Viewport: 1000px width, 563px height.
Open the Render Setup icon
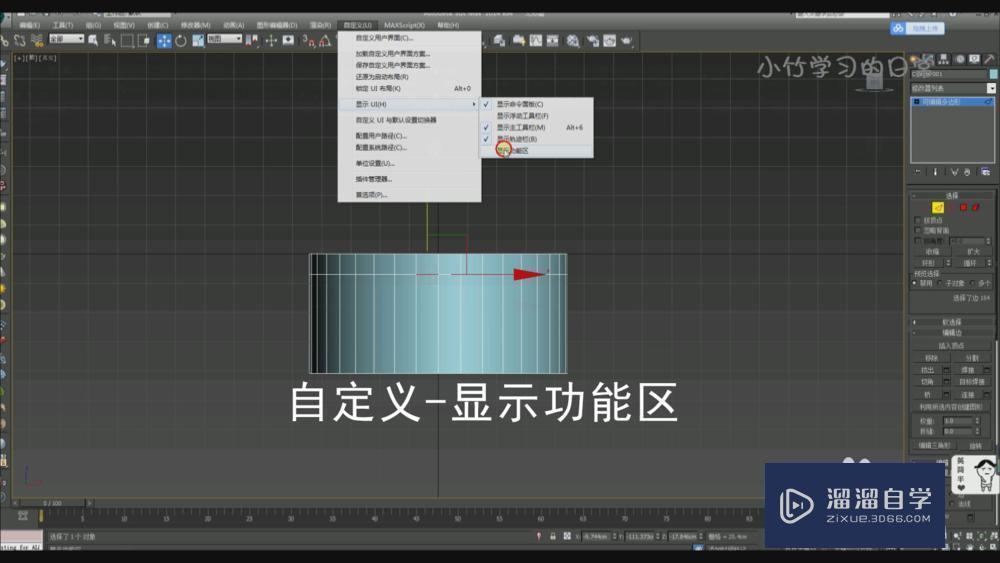click(593, 41)
